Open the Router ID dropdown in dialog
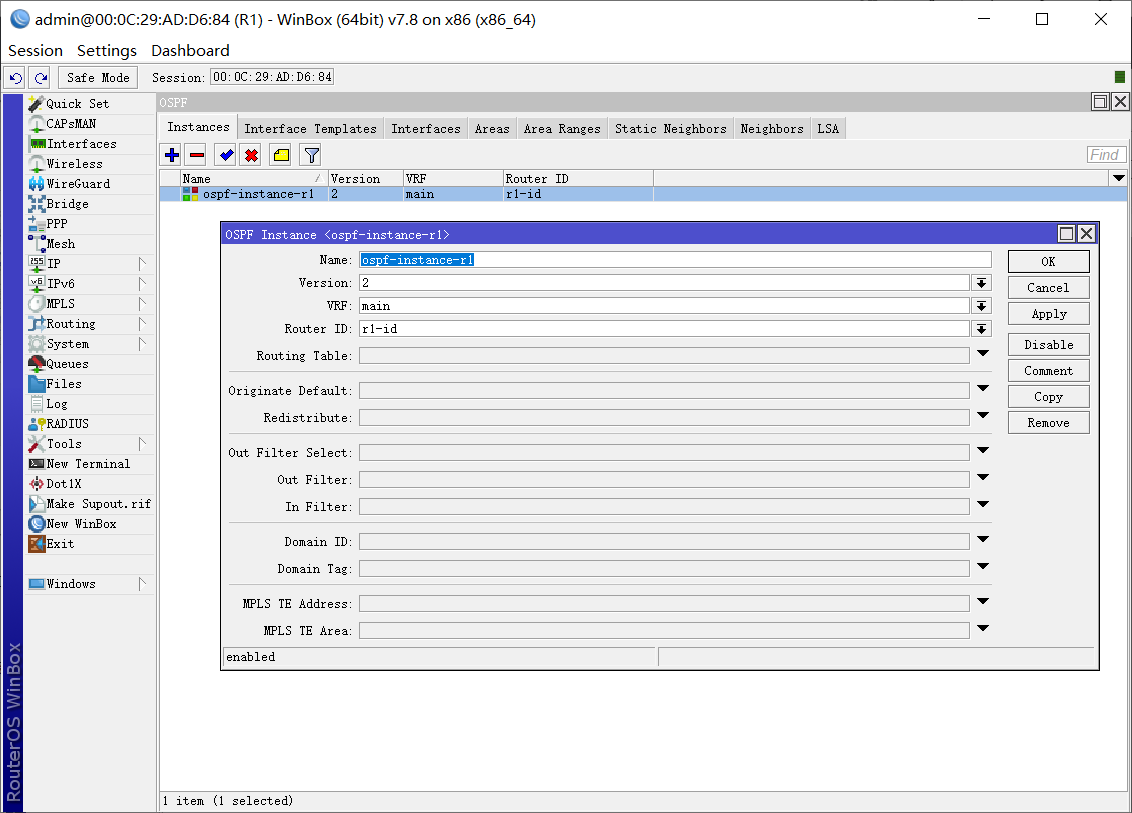 tap(981, 329)
